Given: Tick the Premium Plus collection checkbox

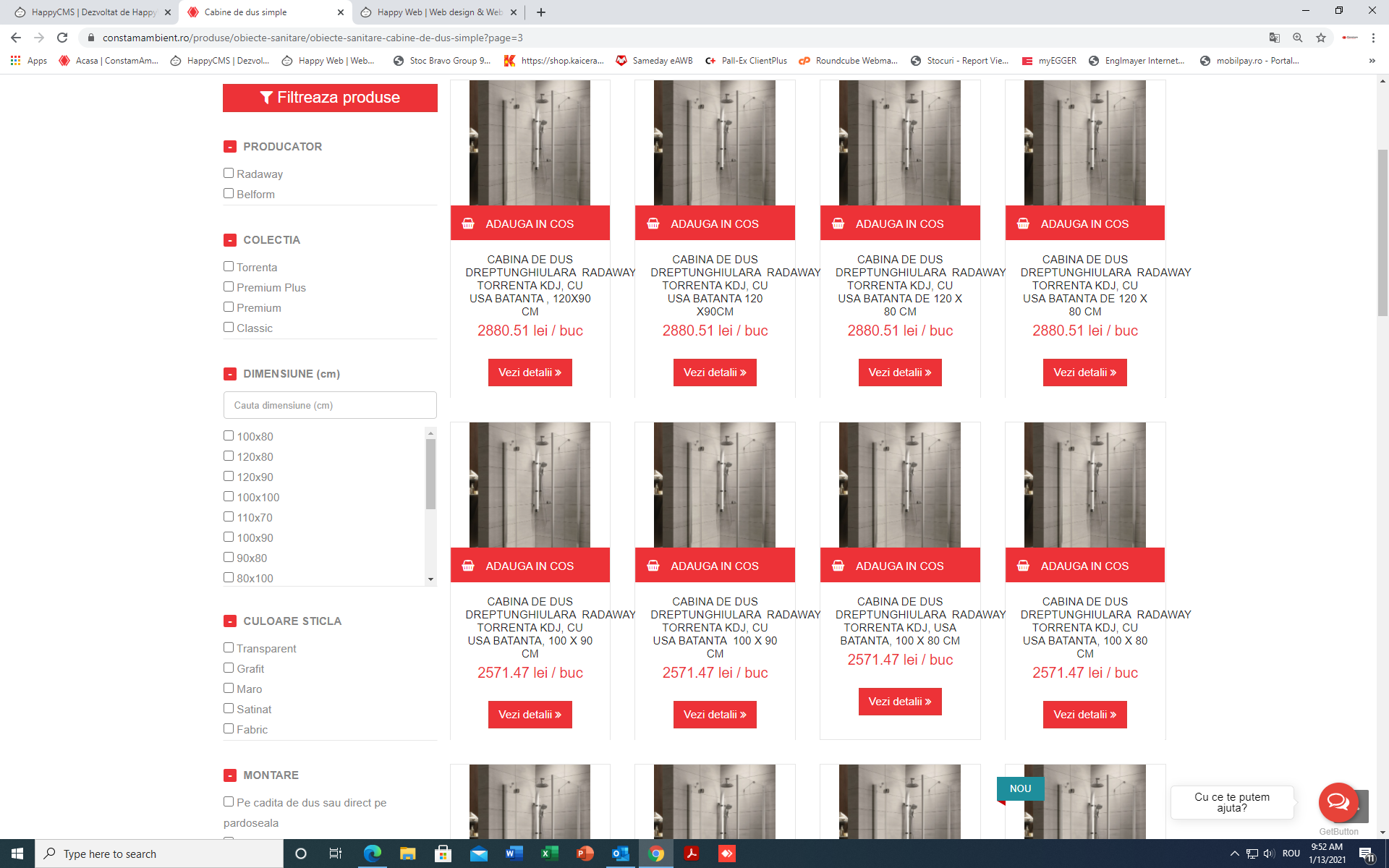Looking at the screenshot, I should pyautogui.click(x=229, y=286).
